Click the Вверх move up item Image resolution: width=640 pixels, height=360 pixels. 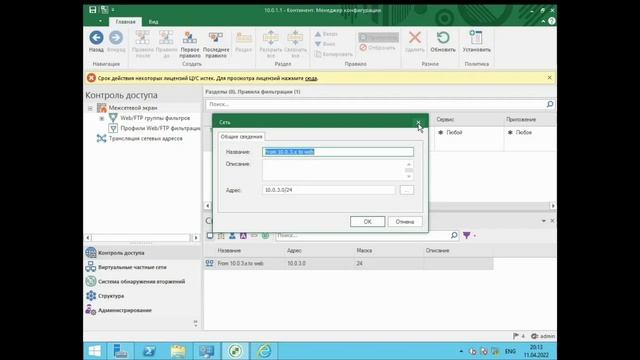click(x=326, y=34)
